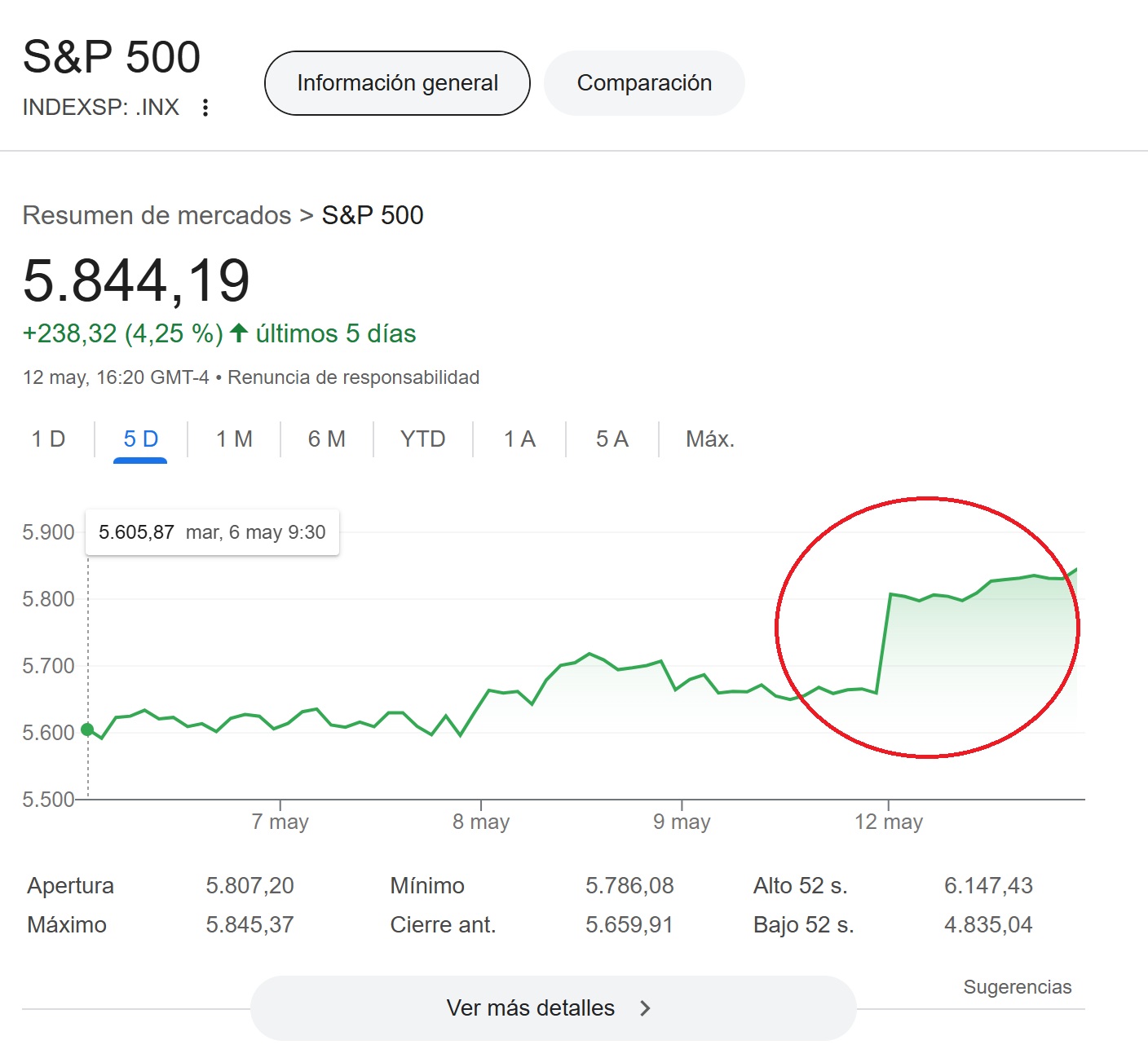
Task: Choose the YTD time range
Action: [422, 439]
